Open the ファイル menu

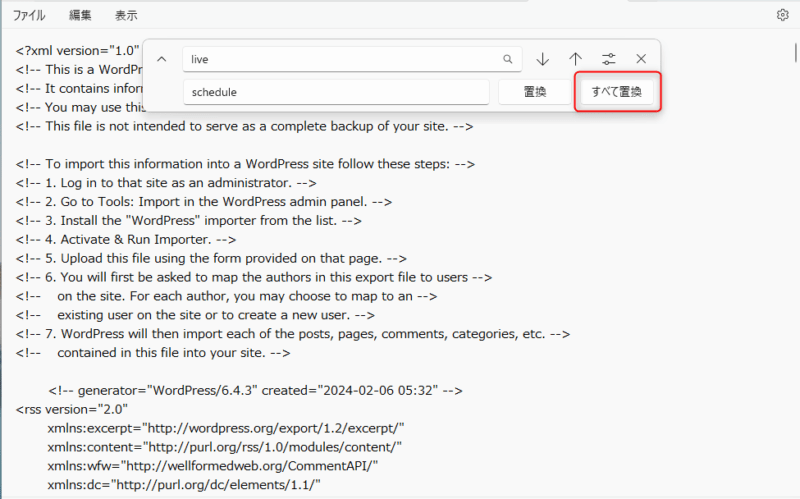28,15
